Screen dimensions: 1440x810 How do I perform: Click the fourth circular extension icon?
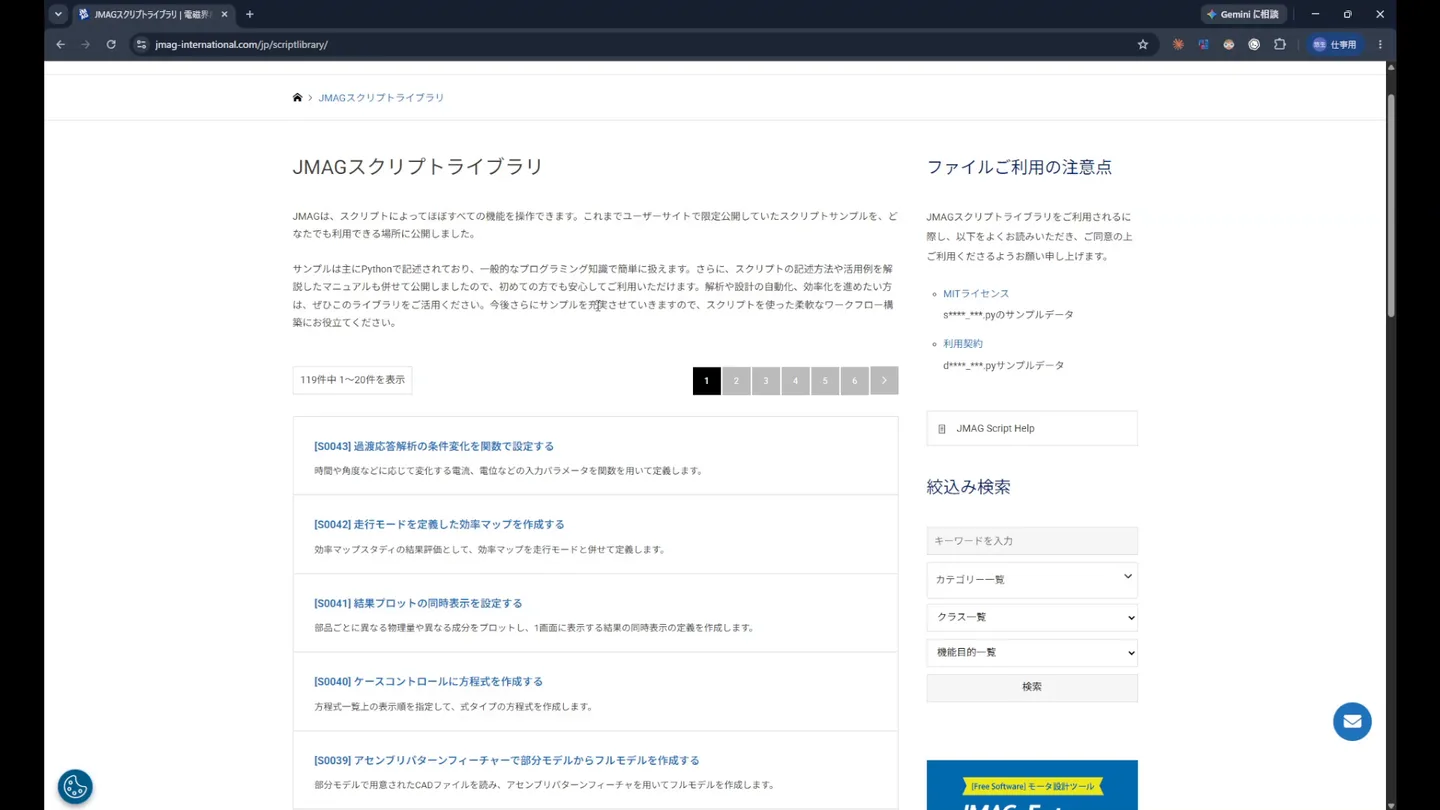coord(1254,45)
